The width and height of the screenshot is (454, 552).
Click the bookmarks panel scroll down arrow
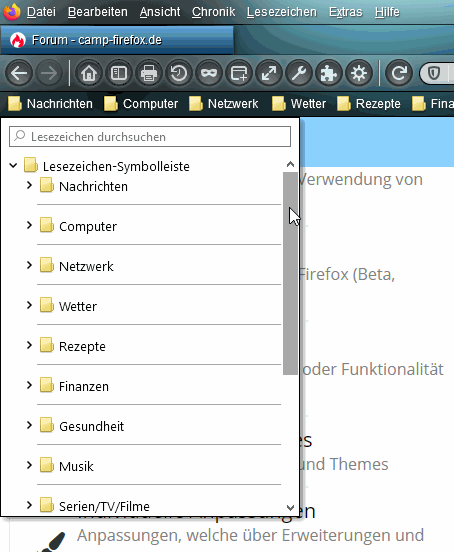[290, 508]
